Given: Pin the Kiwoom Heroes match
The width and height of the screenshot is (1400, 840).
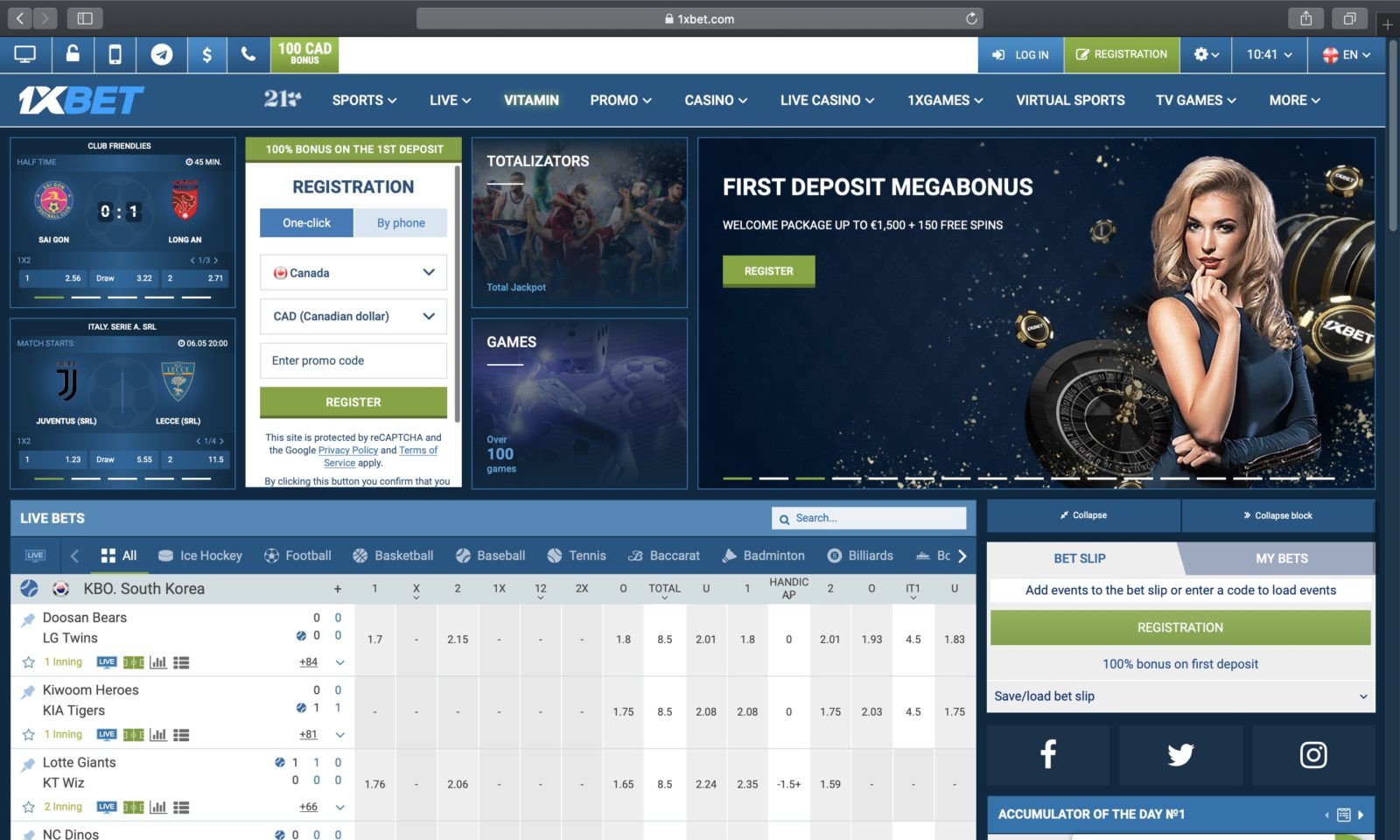Looking at the screenshot, I should [26, 689].
